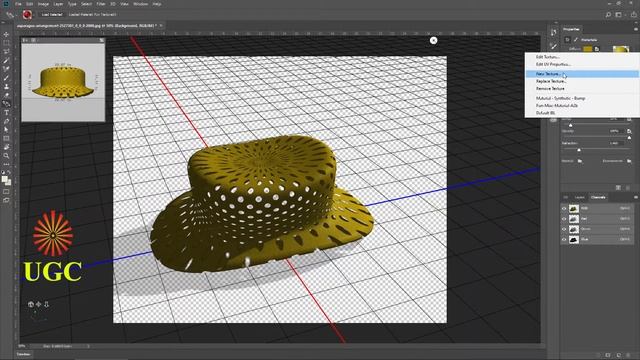The width and height of the screenshot is (640, 360).
Task: Open secondary view selection dropdown
Action: 25,40
